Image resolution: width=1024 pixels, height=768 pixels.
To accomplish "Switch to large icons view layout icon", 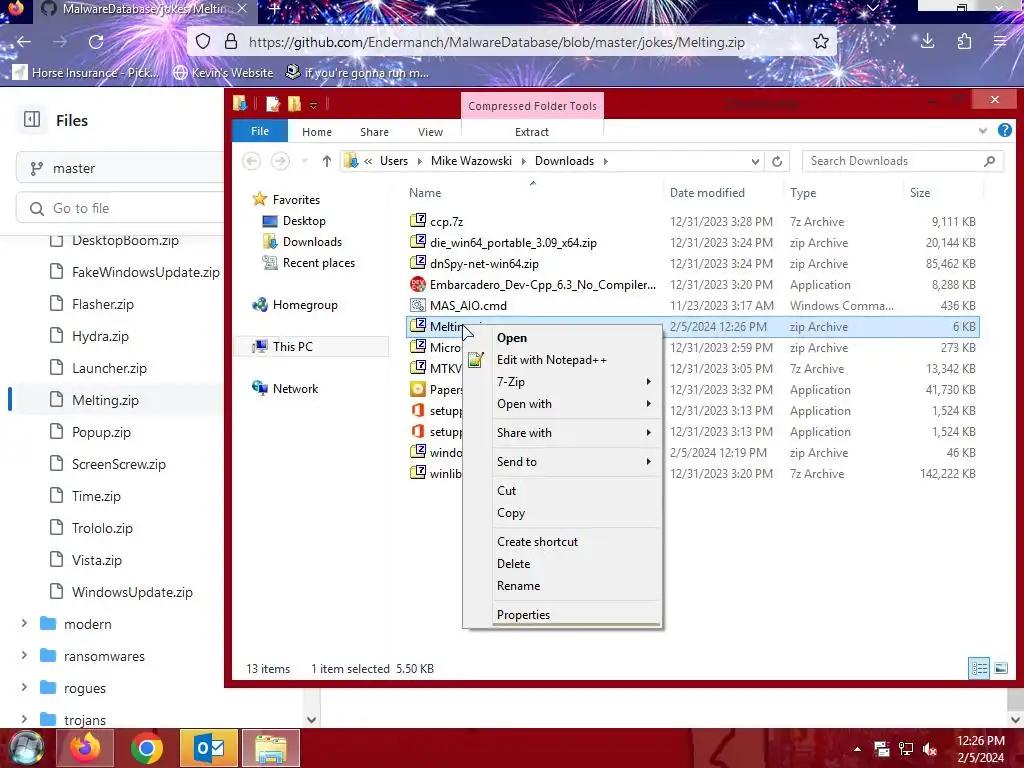I will [x=1000, y=668].
